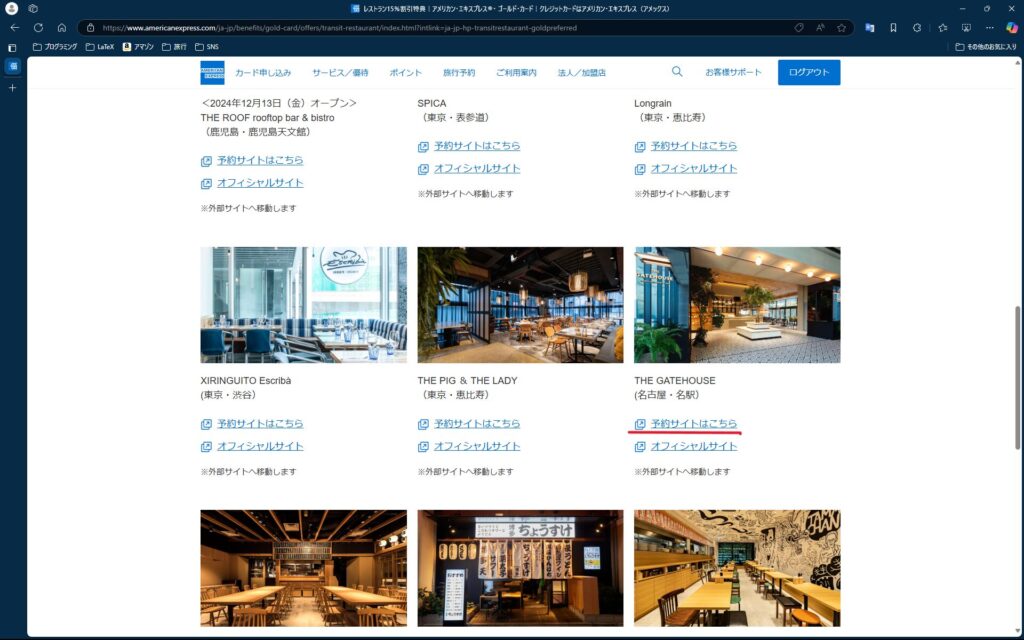This screenshot has width=1024, height=640.
Task: Activate the read aloud icon
Action: tap(820, 27)
